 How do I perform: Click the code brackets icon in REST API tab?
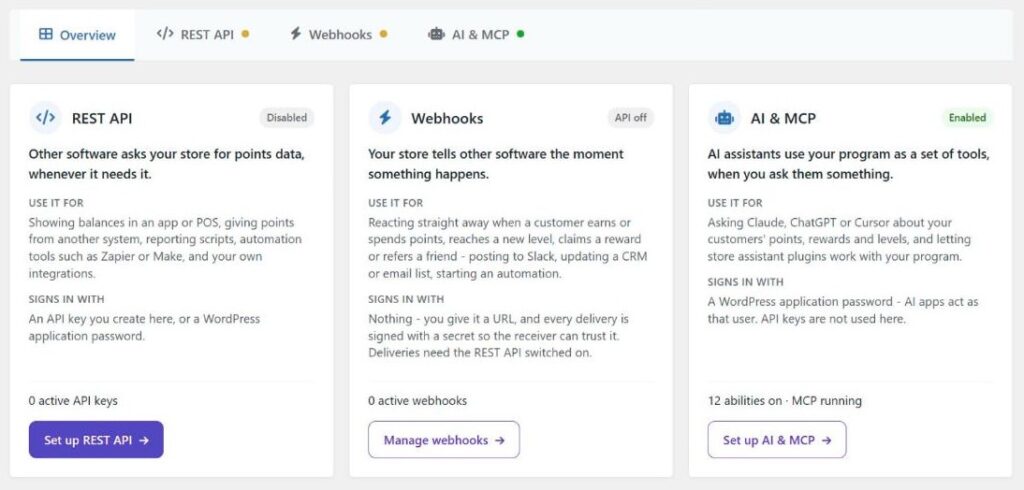coord(165,34)
